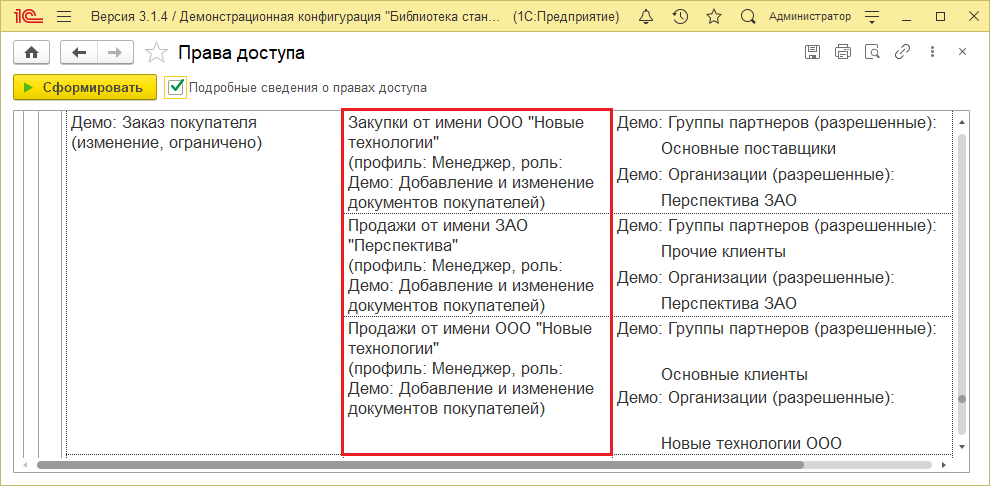Image resolution: width=990 pixels, height=486 pixels.
Task: Click value Основные поставщики
Action: (x=749, y=149)
